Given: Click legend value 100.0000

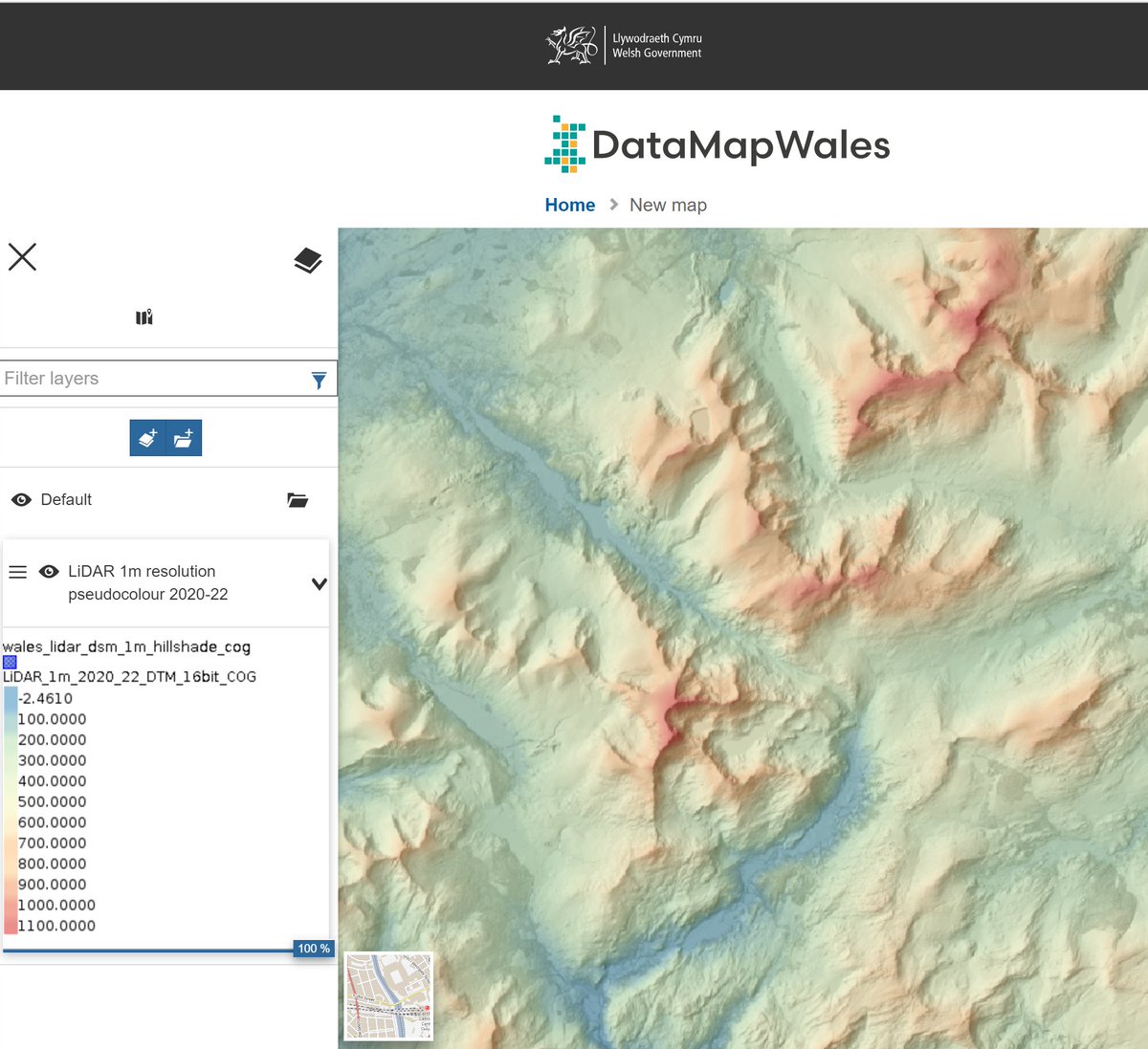Looking at the screenshot, I should click(52, 719).
